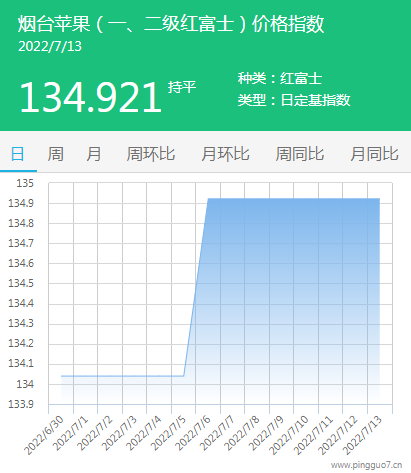Click the 类型：日定基指数 label

(294, 100)
